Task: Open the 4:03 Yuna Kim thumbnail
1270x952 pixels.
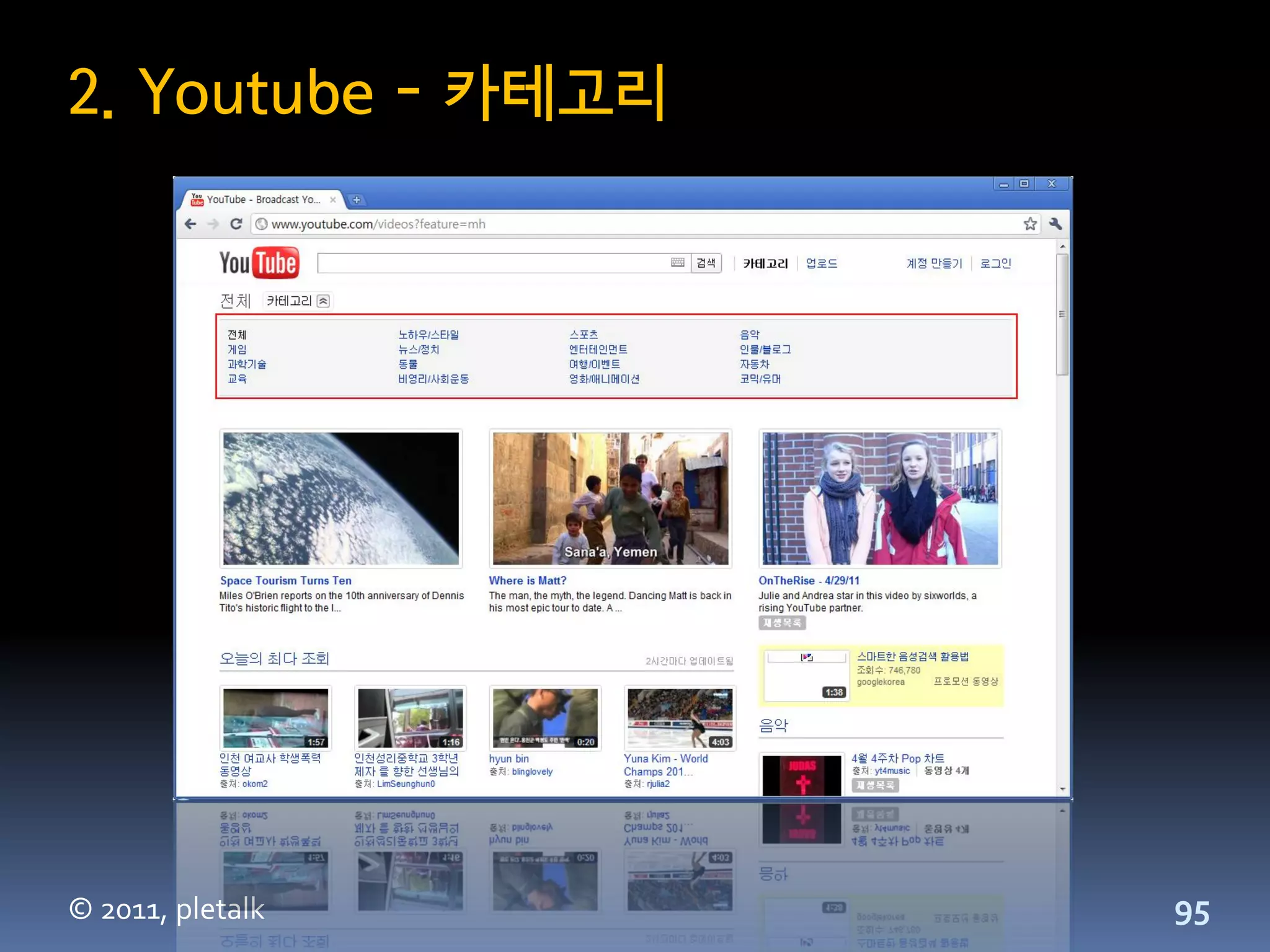Action: click(x=680, y=718)
